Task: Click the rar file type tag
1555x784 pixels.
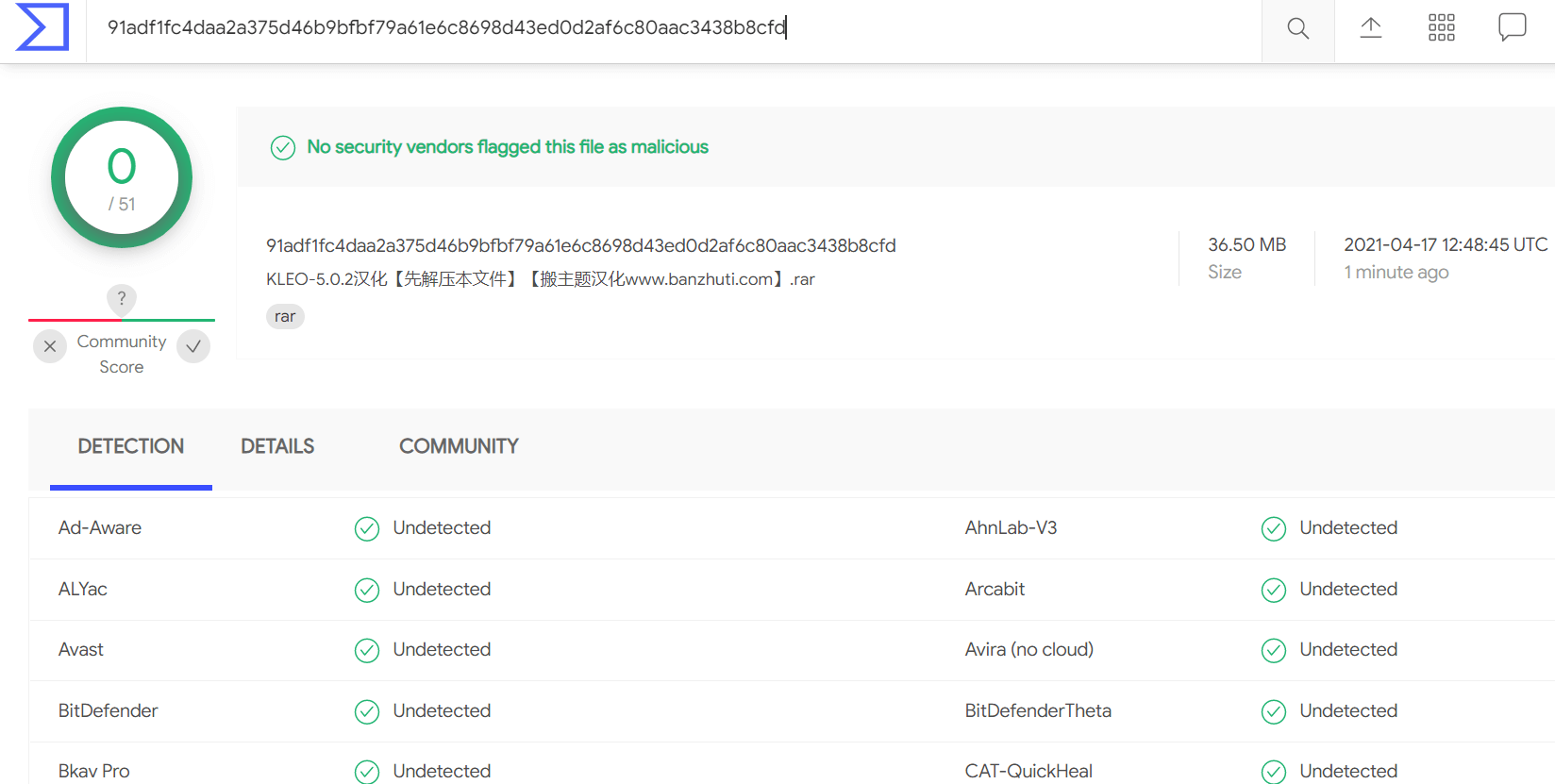Action: pos(285,317)
